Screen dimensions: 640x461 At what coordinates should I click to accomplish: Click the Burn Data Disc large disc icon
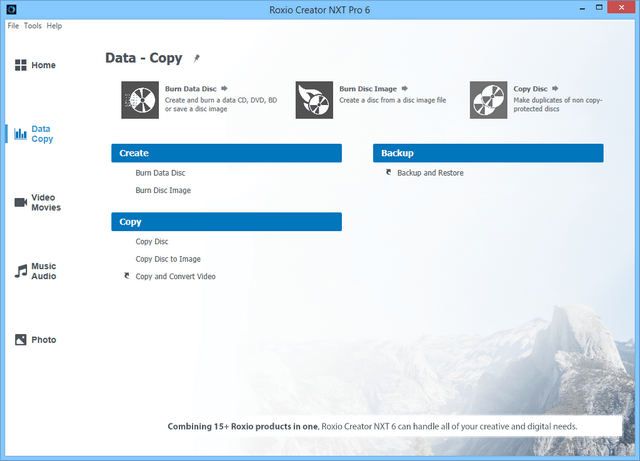[140, 100]
